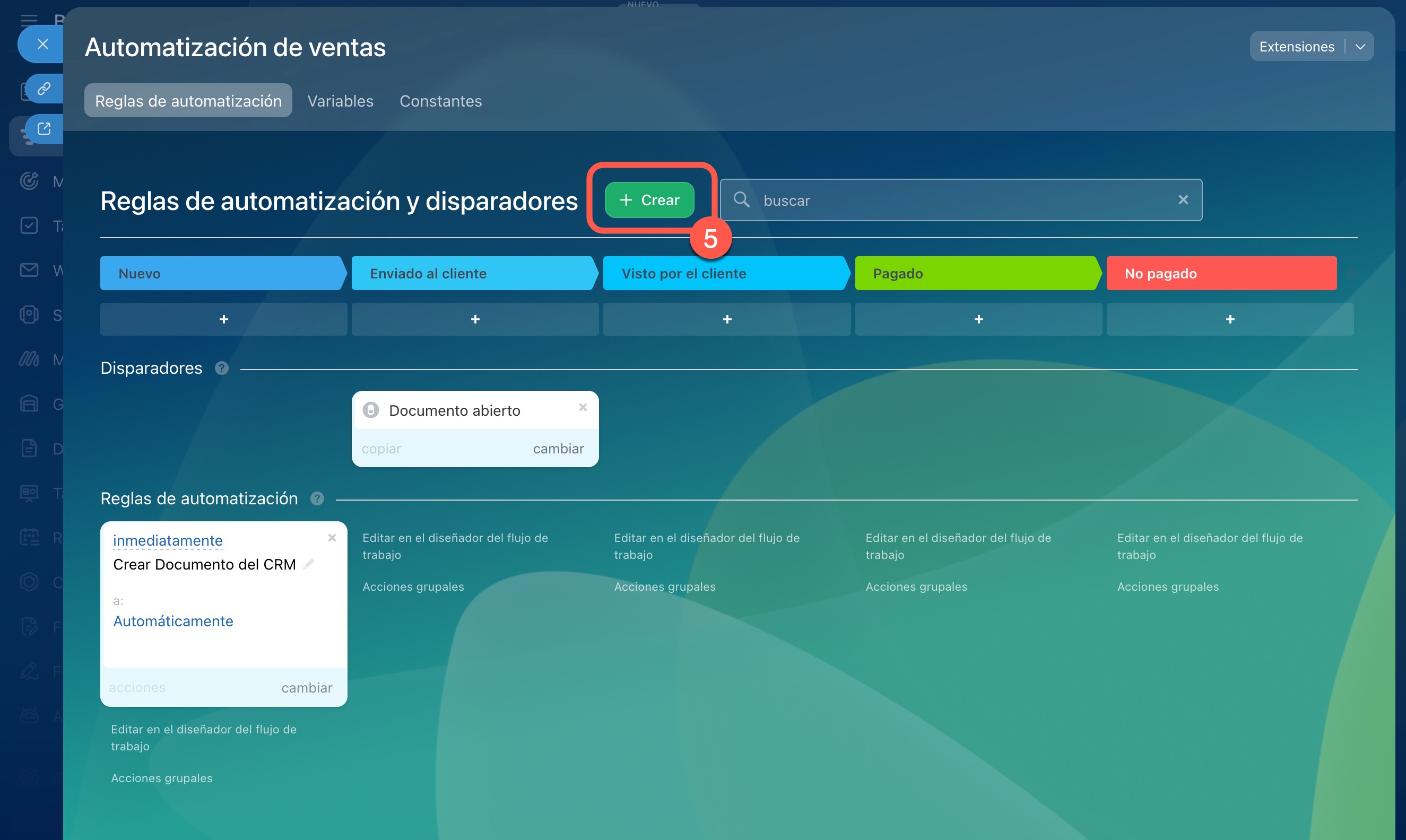Image resolution: width=1406 pixels, height=840 pixels.
Task: Click help icon beside Reglas de automatización
Action: point(317,498)
